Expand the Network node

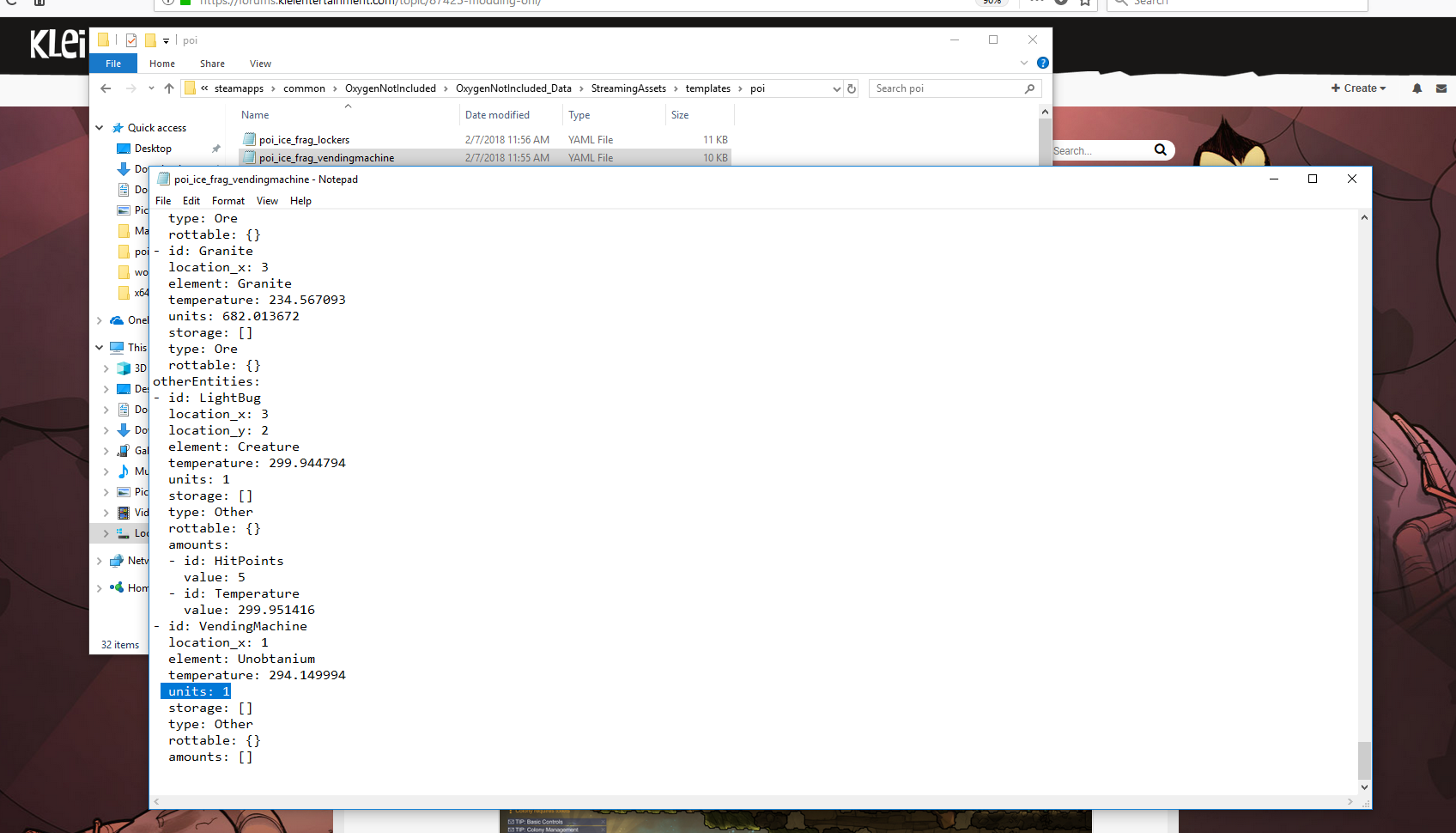[100, 561]
